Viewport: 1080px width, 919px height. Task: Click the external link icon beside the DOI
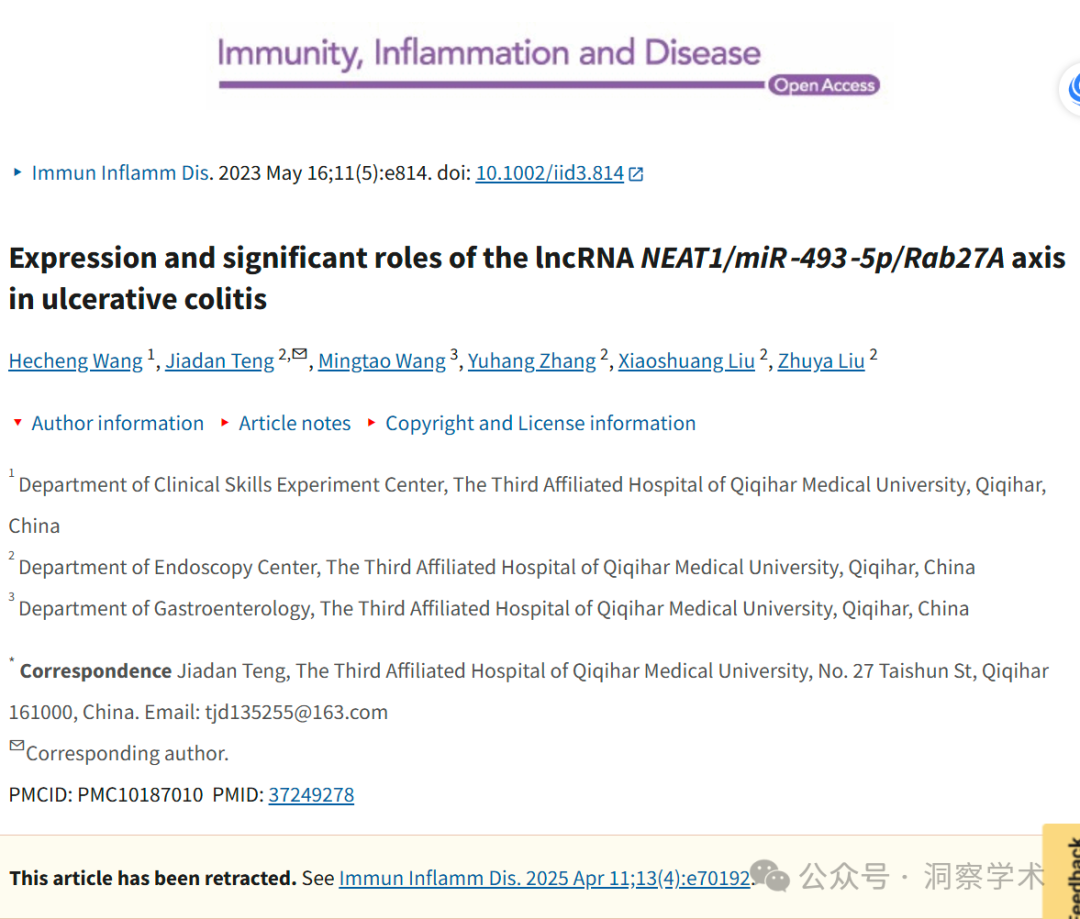[x=636, y=174]
